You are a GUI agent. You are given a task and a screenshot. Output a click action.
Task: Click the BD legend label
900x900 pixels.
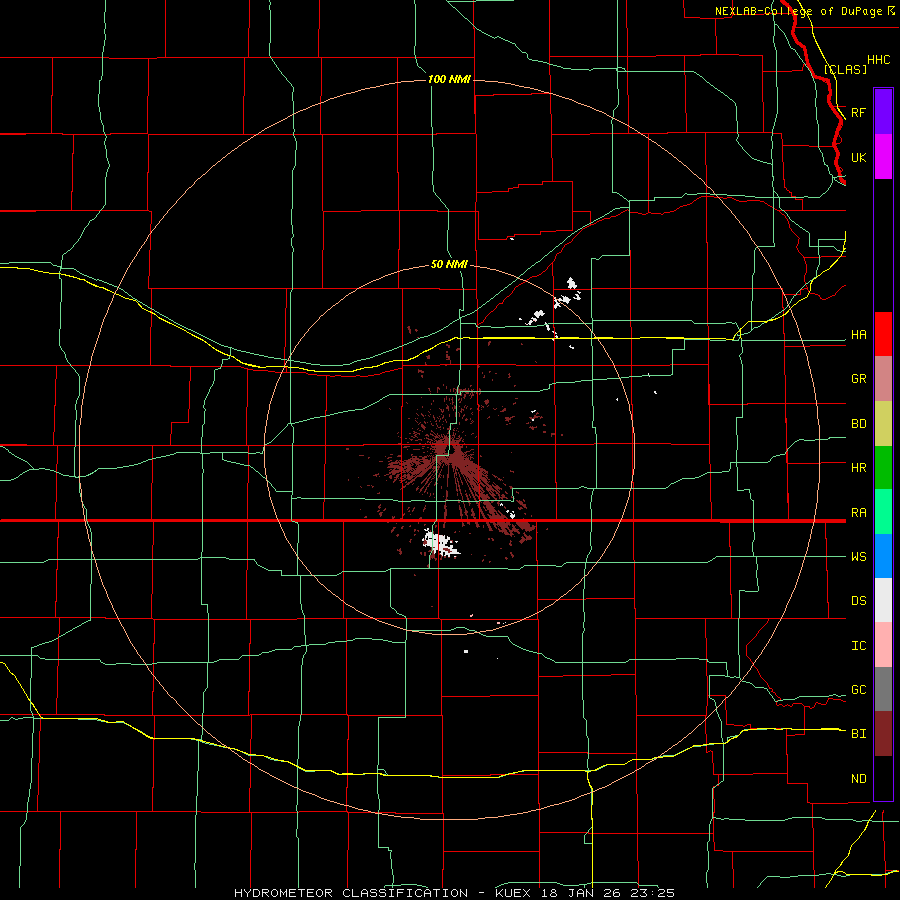858,424
